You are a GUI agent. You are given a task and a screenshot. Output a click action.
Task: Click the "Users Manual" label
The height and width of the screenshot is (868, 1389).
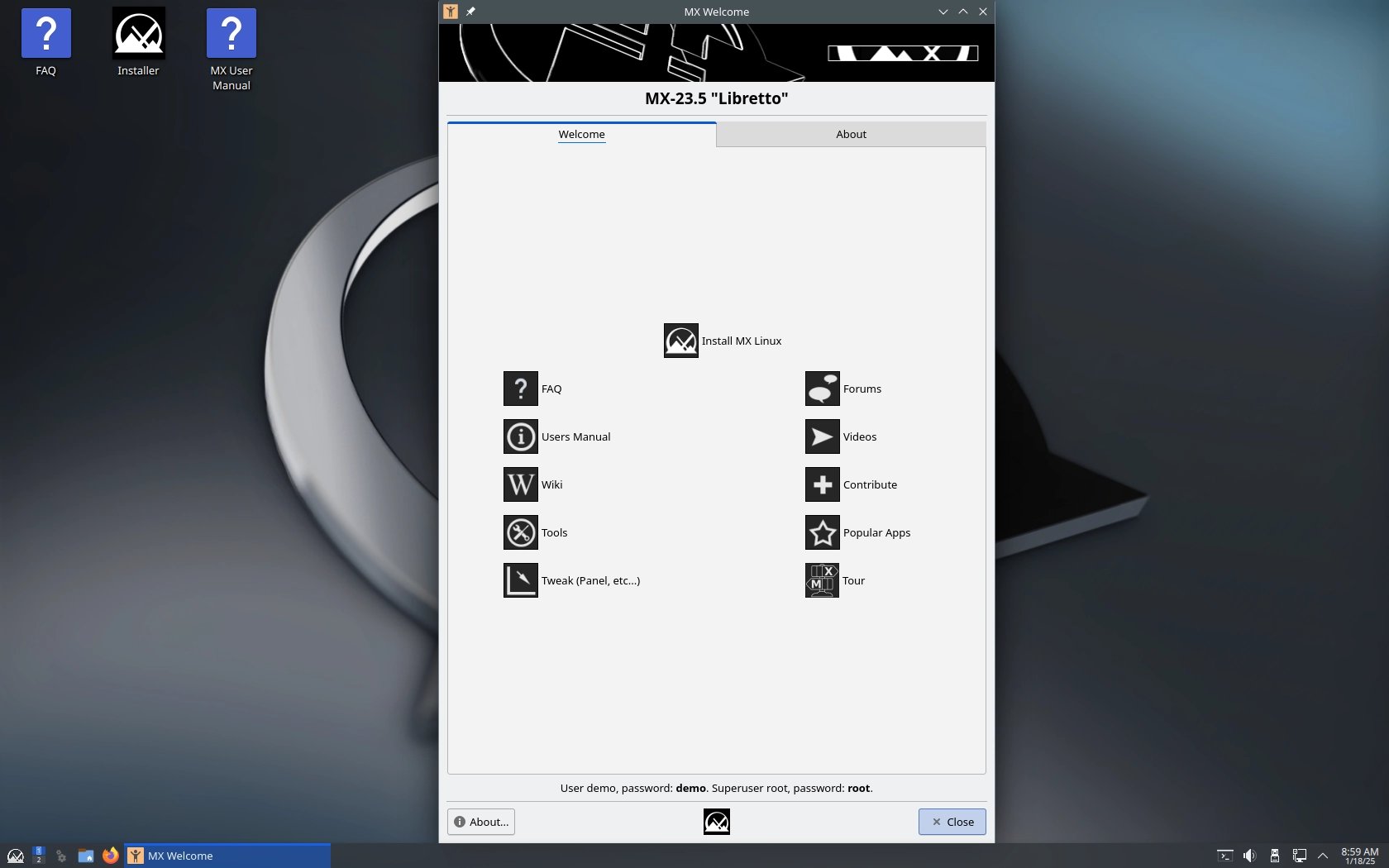[x=576, y=437]
